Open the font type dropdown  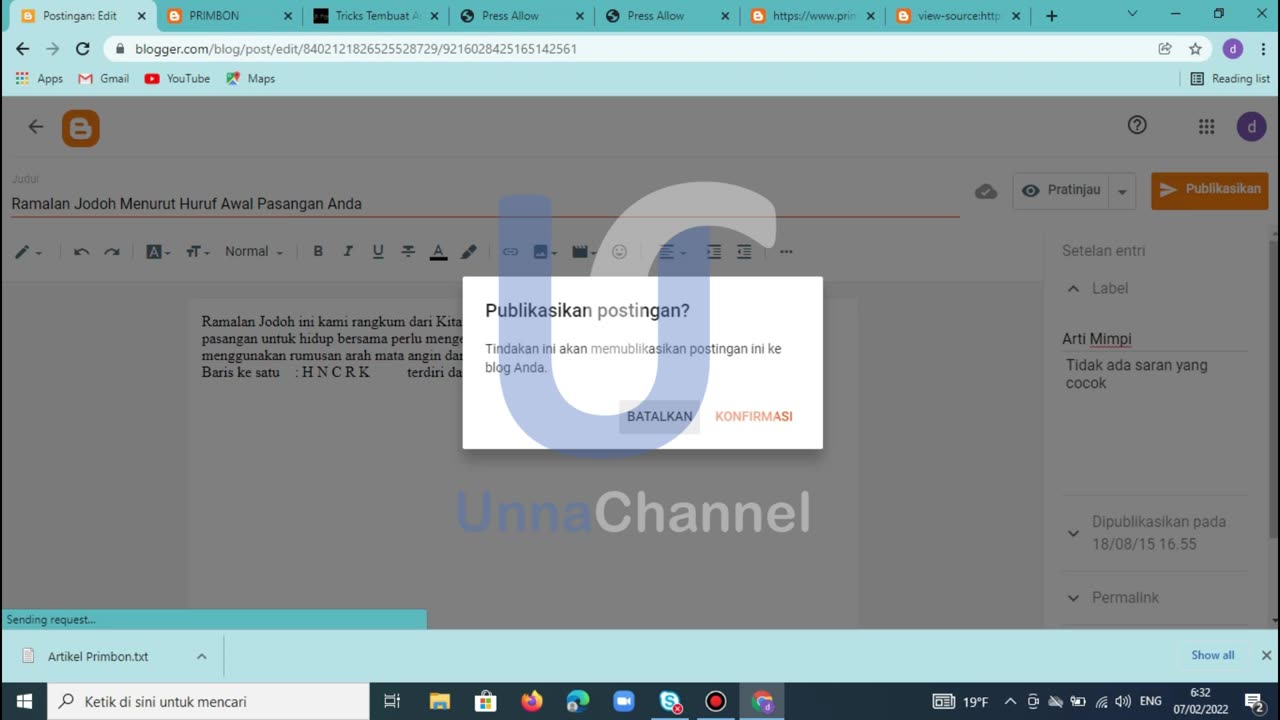pos(158,252)
